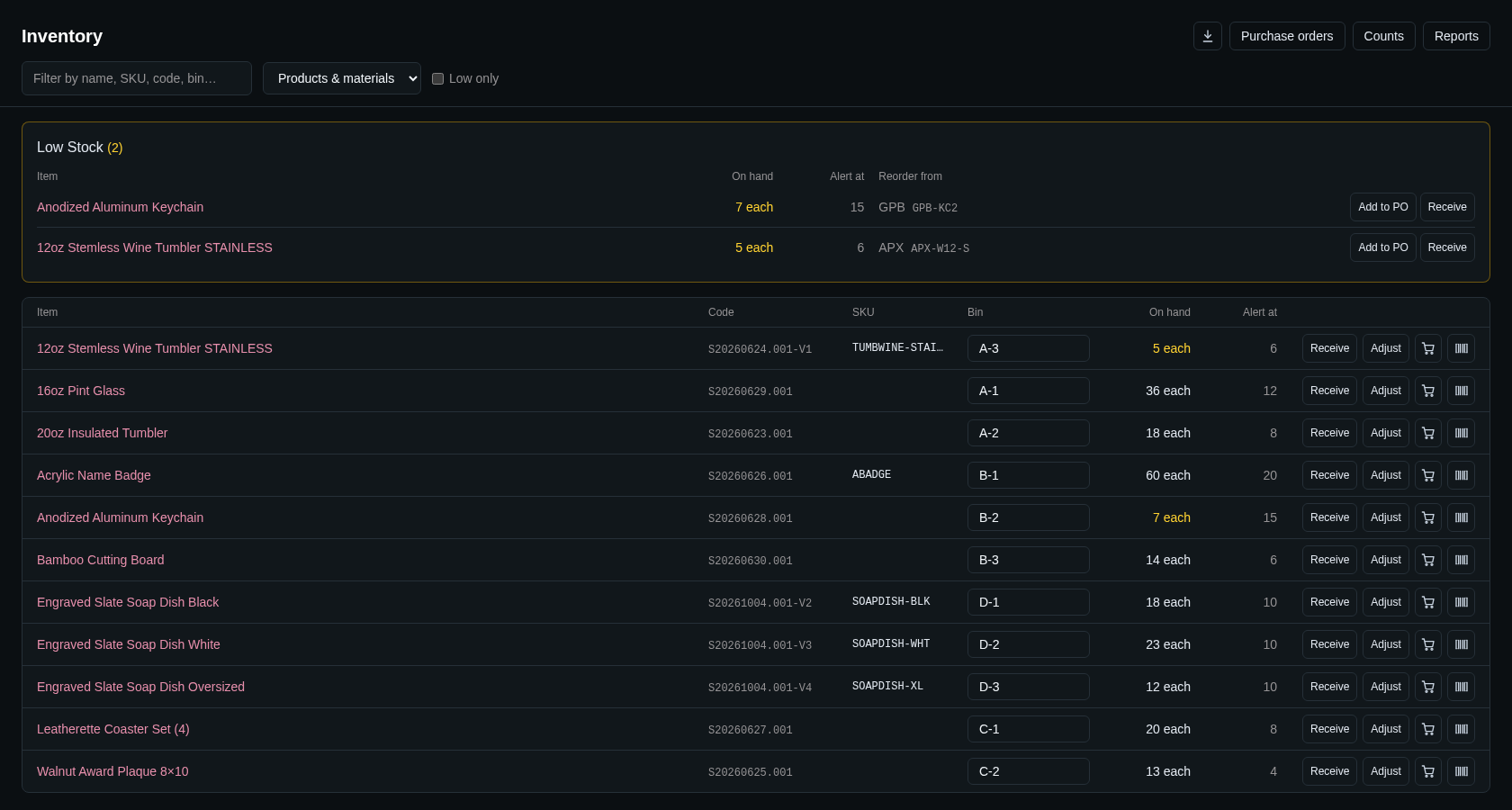Click cart icon for Anodized Aluminum Keychain row

point(1428,517)
